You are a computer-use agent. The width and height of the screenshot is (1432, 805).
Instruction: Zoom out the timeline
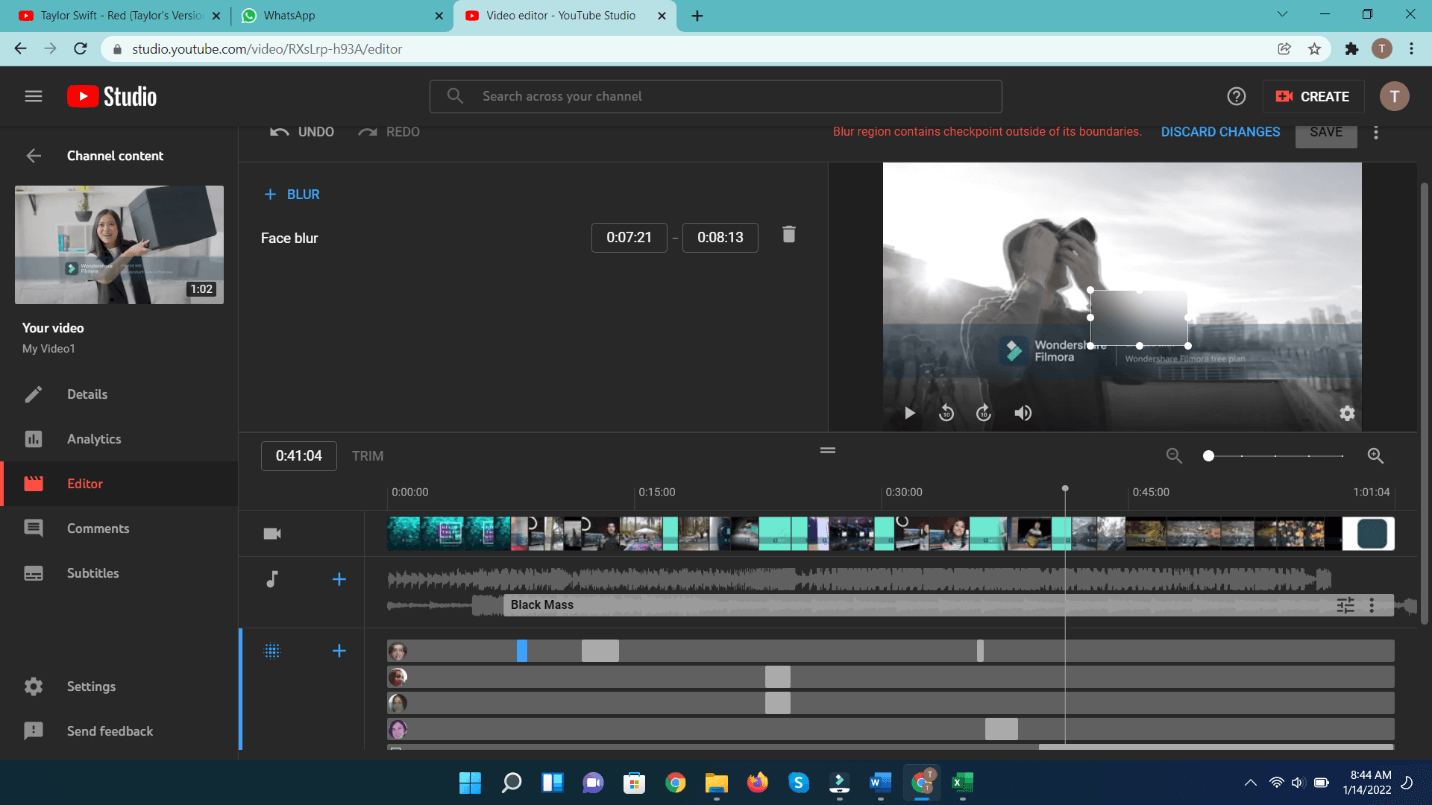(x=1174, y=456)
